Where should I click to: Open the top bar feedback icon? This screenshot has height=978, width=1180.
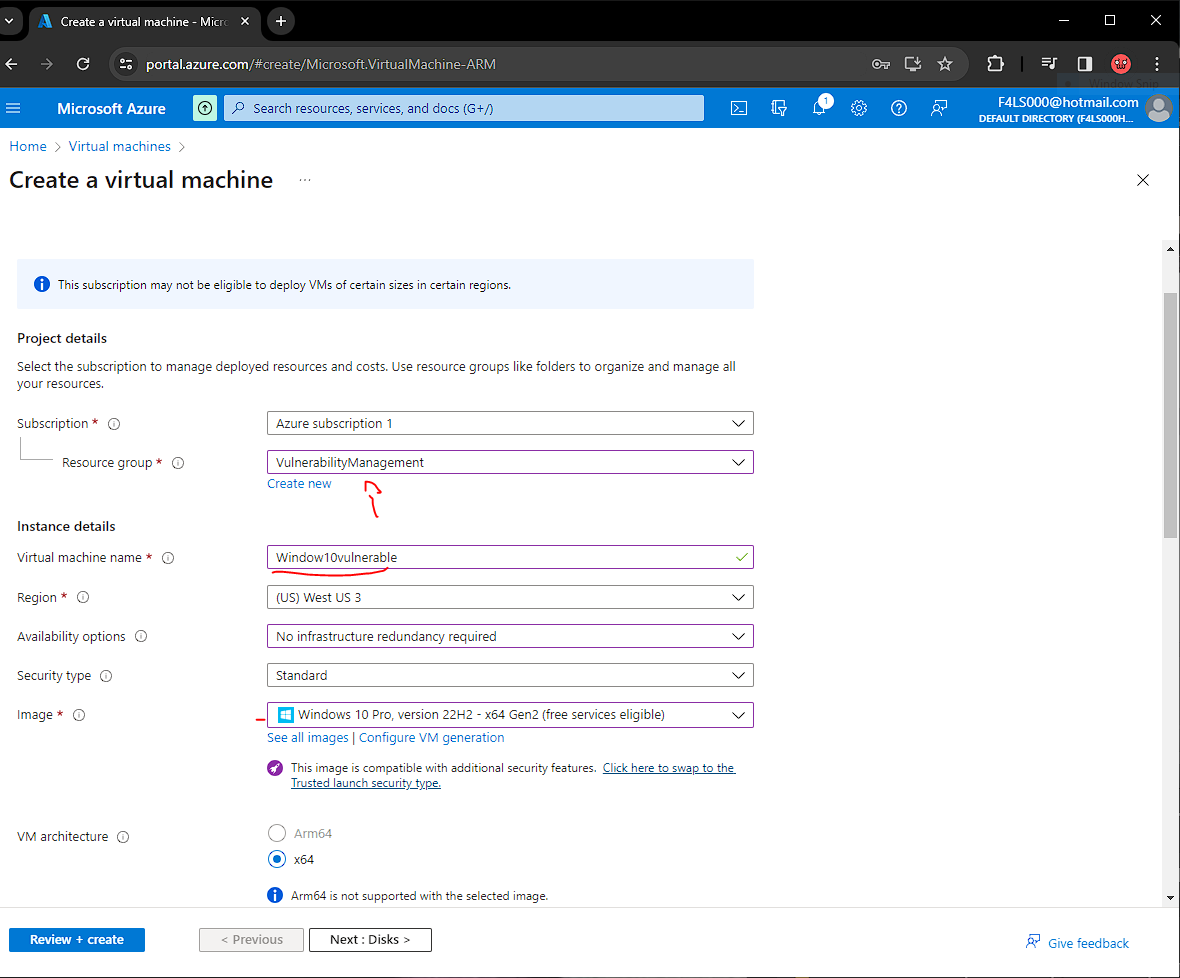click(x=938, y=108)
